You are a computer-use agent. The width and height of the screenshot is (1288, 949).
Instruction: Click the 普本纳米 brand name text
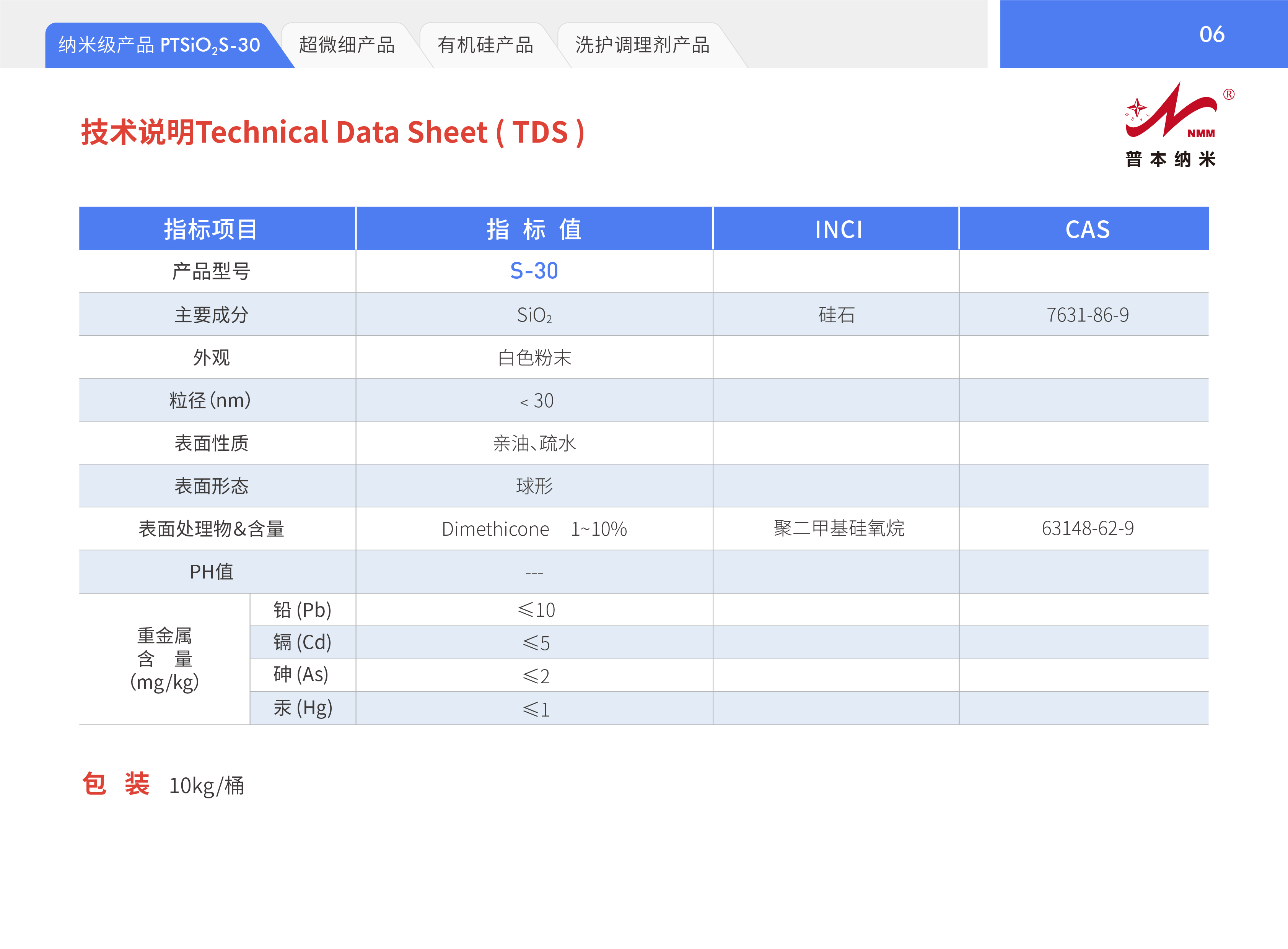point(1170,159)
